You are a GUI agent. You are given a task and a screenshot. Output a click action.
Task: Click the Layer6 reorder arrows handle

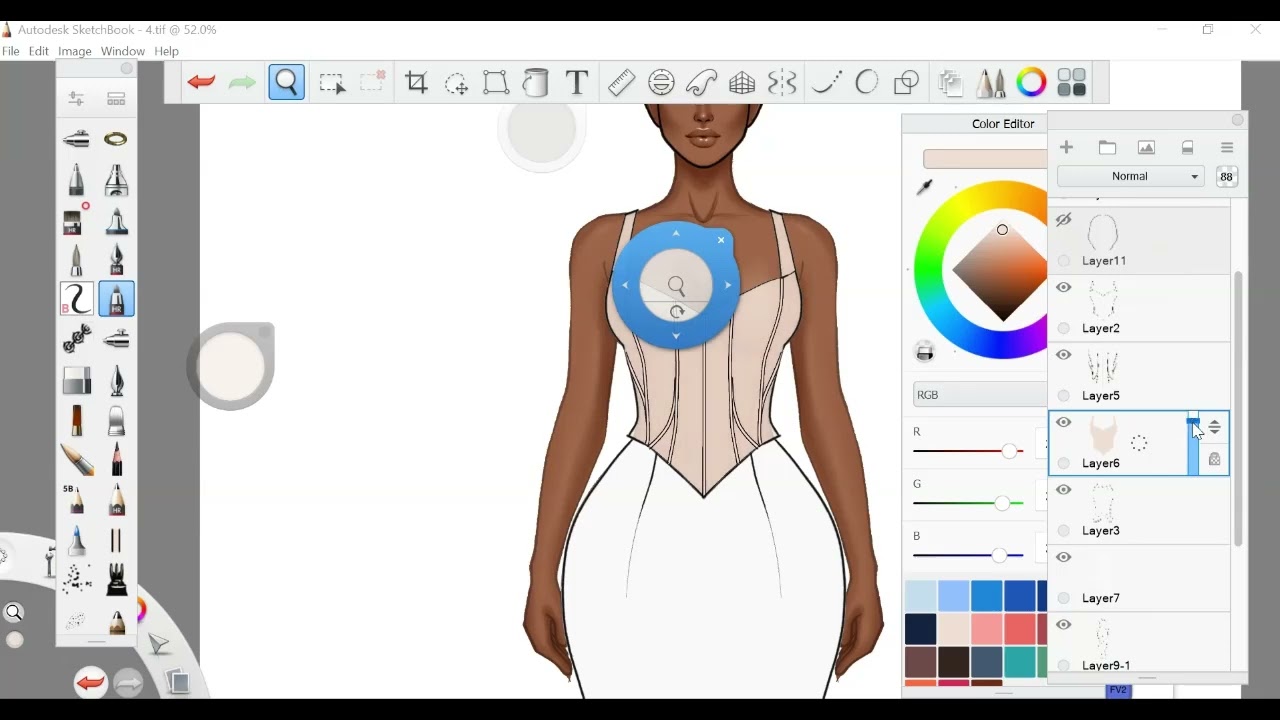point(1215,428)
